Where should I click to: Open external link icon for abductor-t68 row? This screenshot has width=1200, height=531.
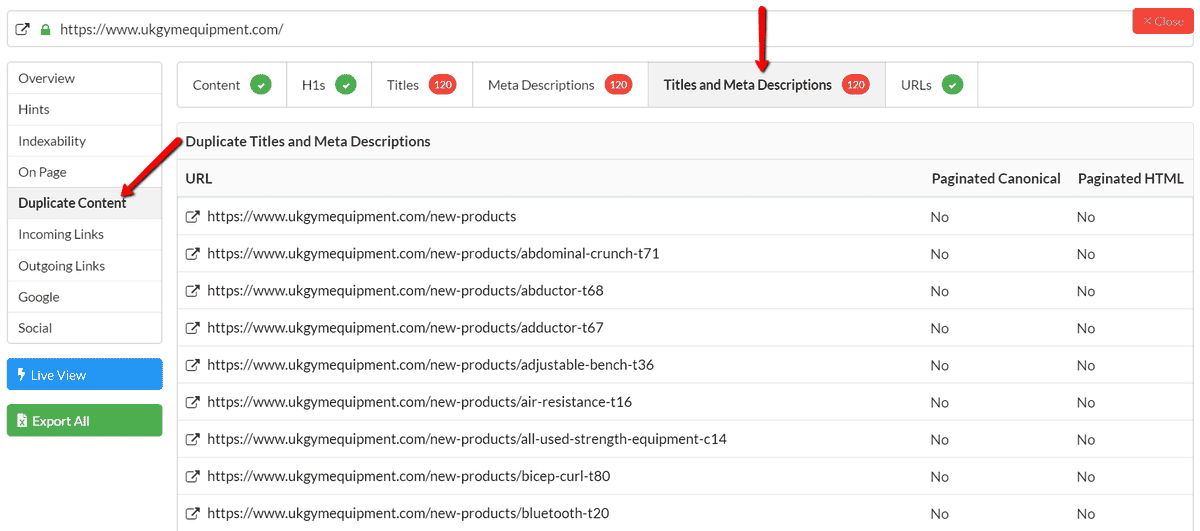pos(193,291)
